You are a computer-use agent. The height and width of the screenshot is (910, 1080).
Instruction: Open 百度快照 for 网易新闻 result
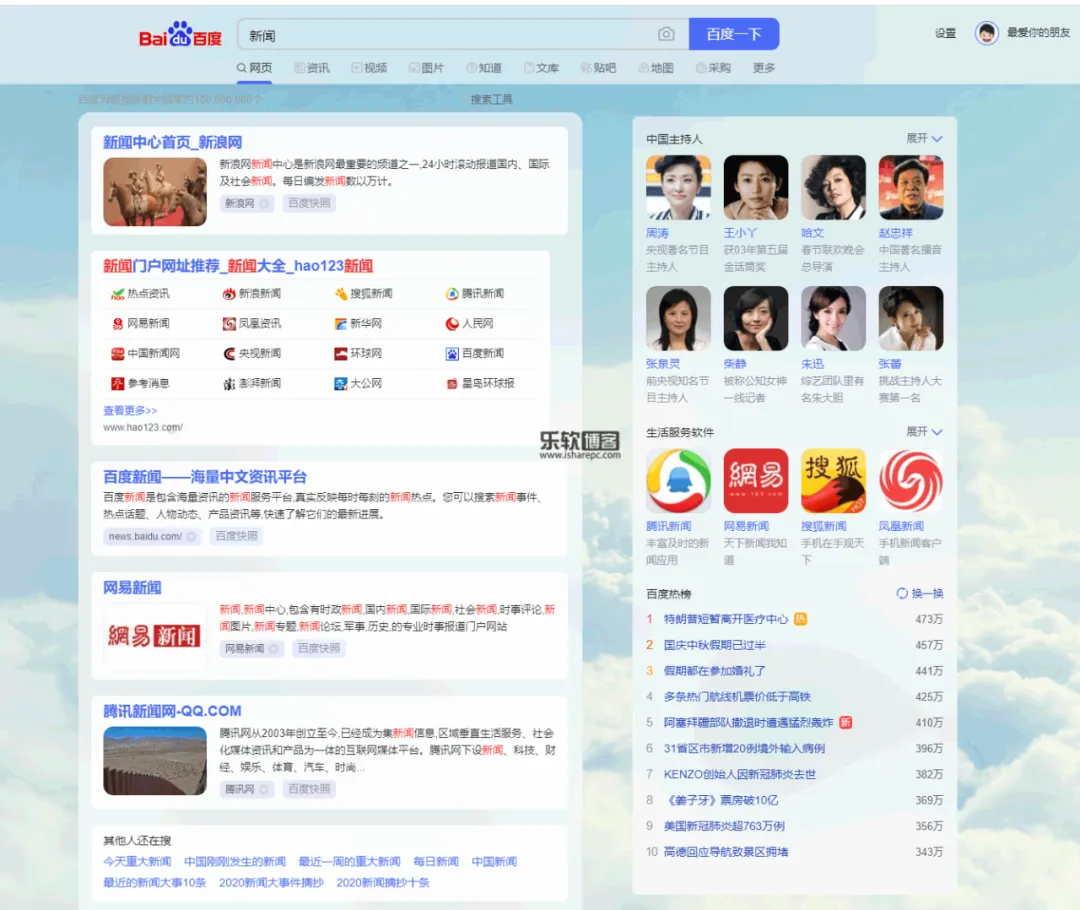(318, 648)
